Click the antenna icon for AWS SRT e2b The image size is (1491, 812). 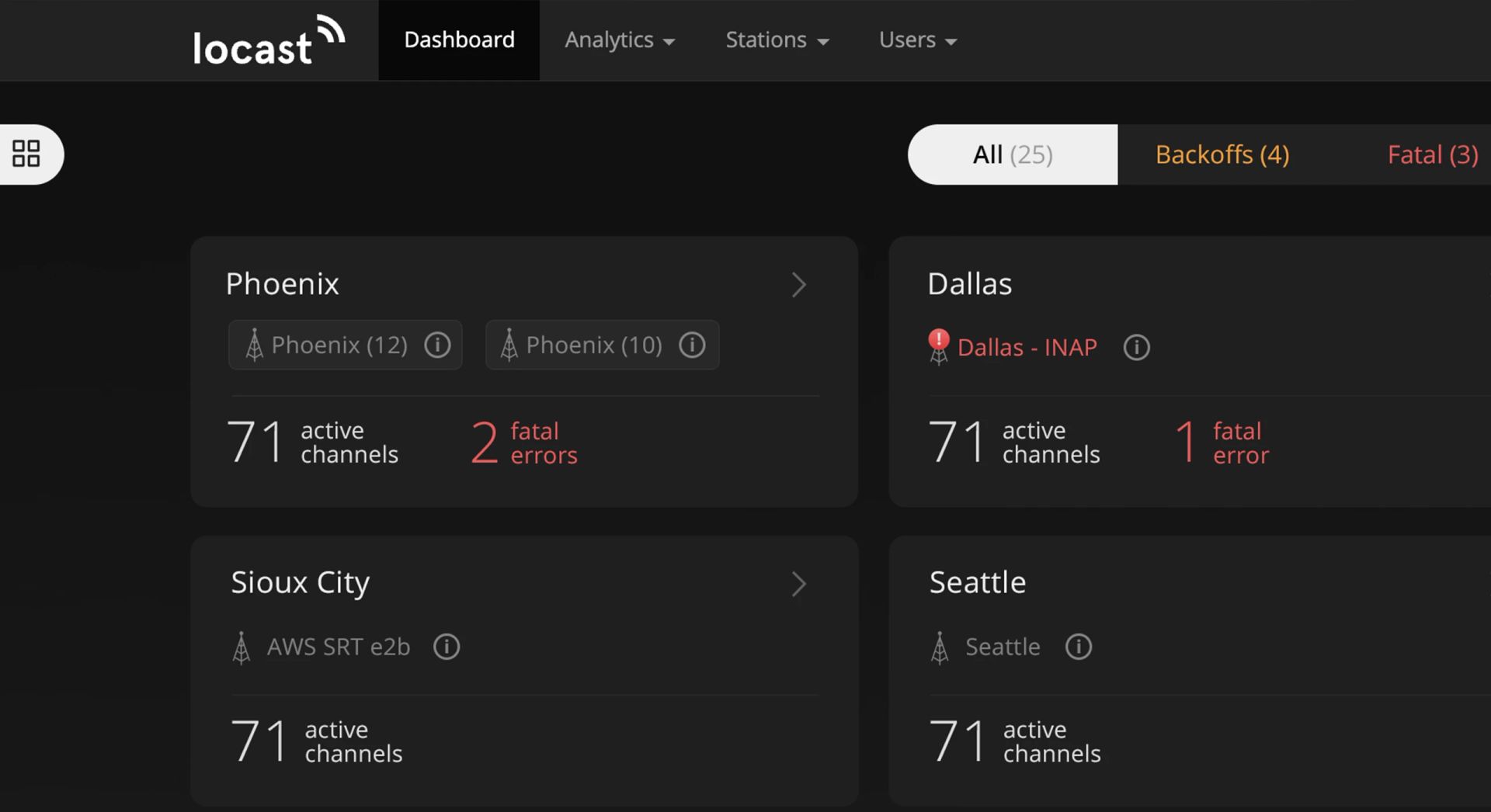point(243,647)
